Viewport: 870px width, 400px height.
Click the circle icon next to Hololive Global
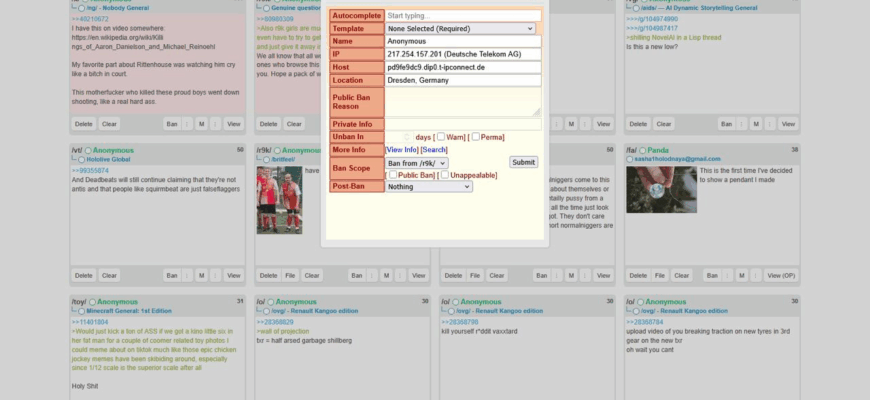click(x=77, y=159)
